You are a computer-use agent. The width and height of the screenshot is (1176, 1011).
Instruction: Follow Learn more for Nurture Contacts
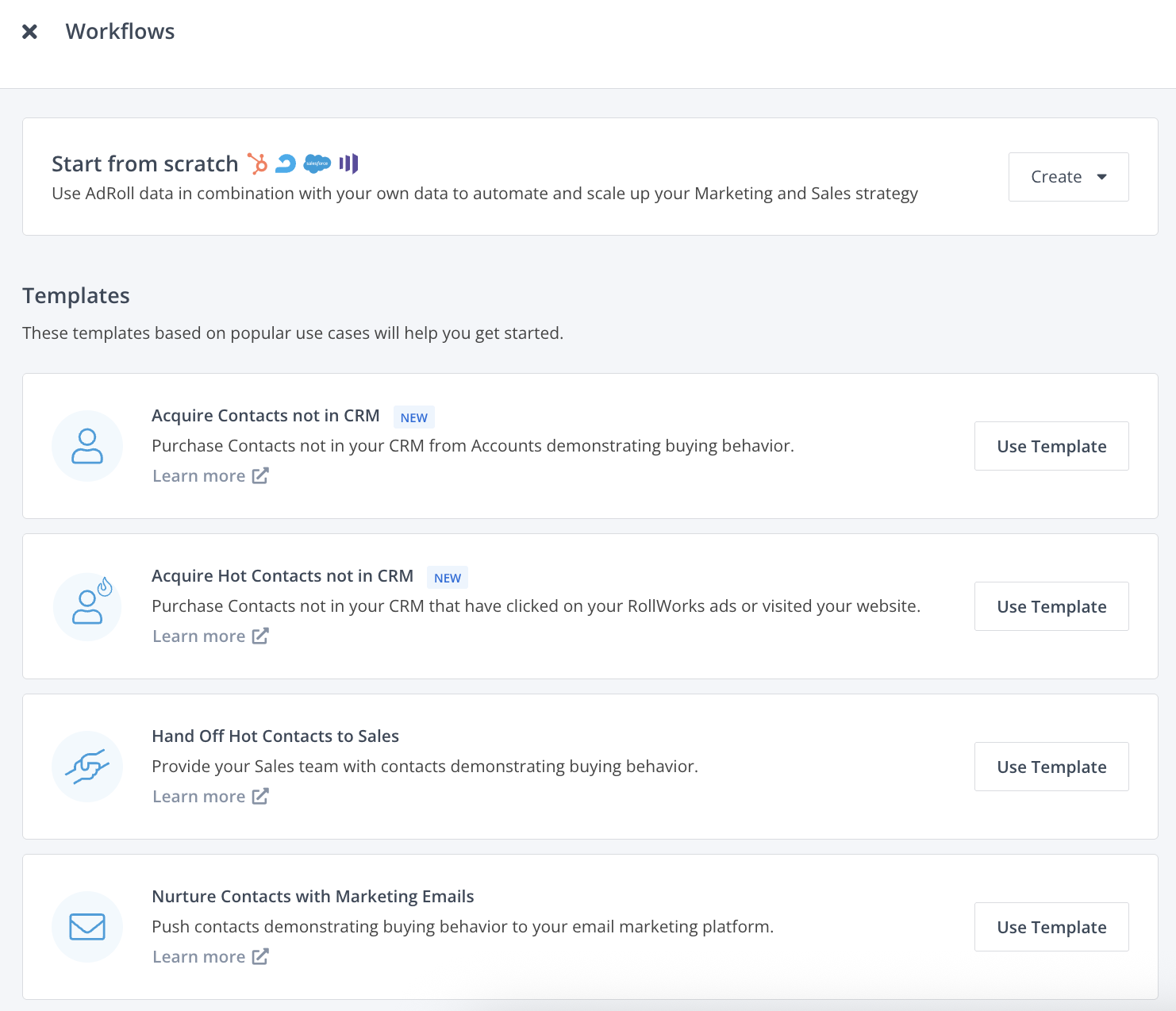(210, 957)
